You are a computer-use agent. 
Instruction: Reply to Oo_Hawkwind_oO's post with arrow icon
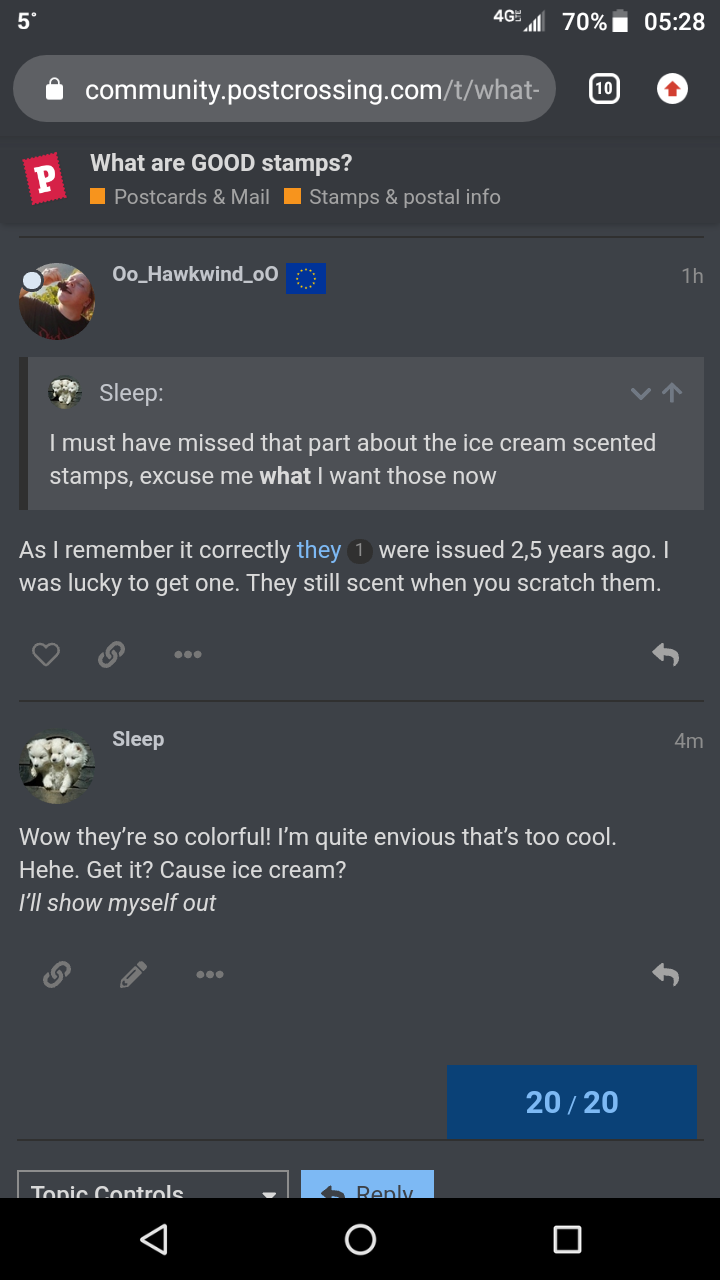665,655
